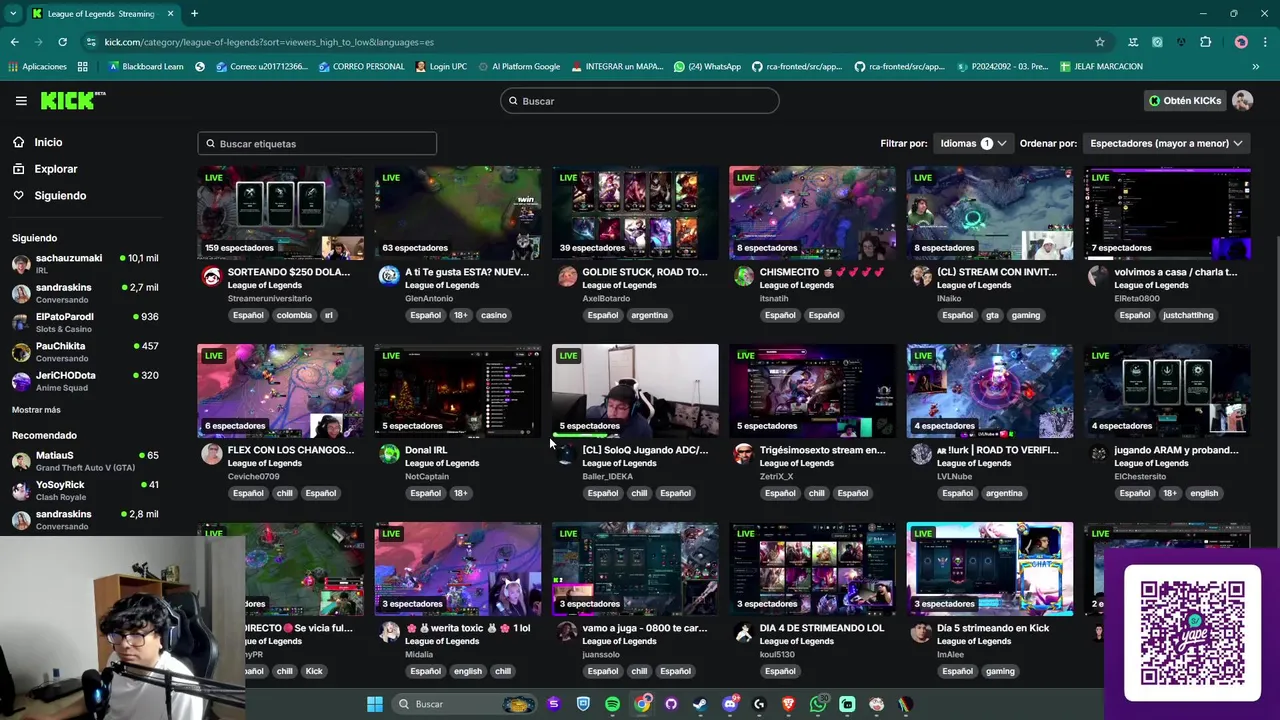Open Trigésimosexto stream en... title
Image resolution: width=1280 pixels, height=720 pixels.
pos(822,450)
